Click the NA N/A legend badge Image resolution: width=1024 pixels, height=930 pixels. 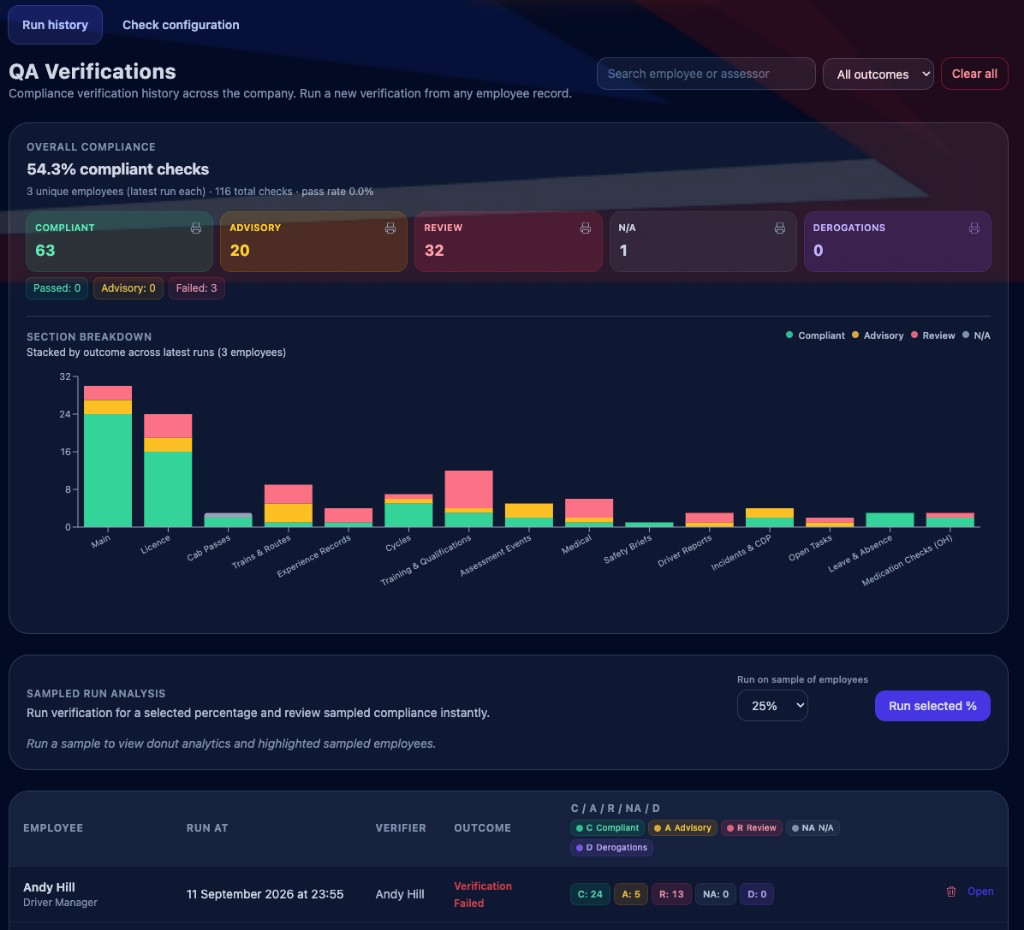pos(812,827)
